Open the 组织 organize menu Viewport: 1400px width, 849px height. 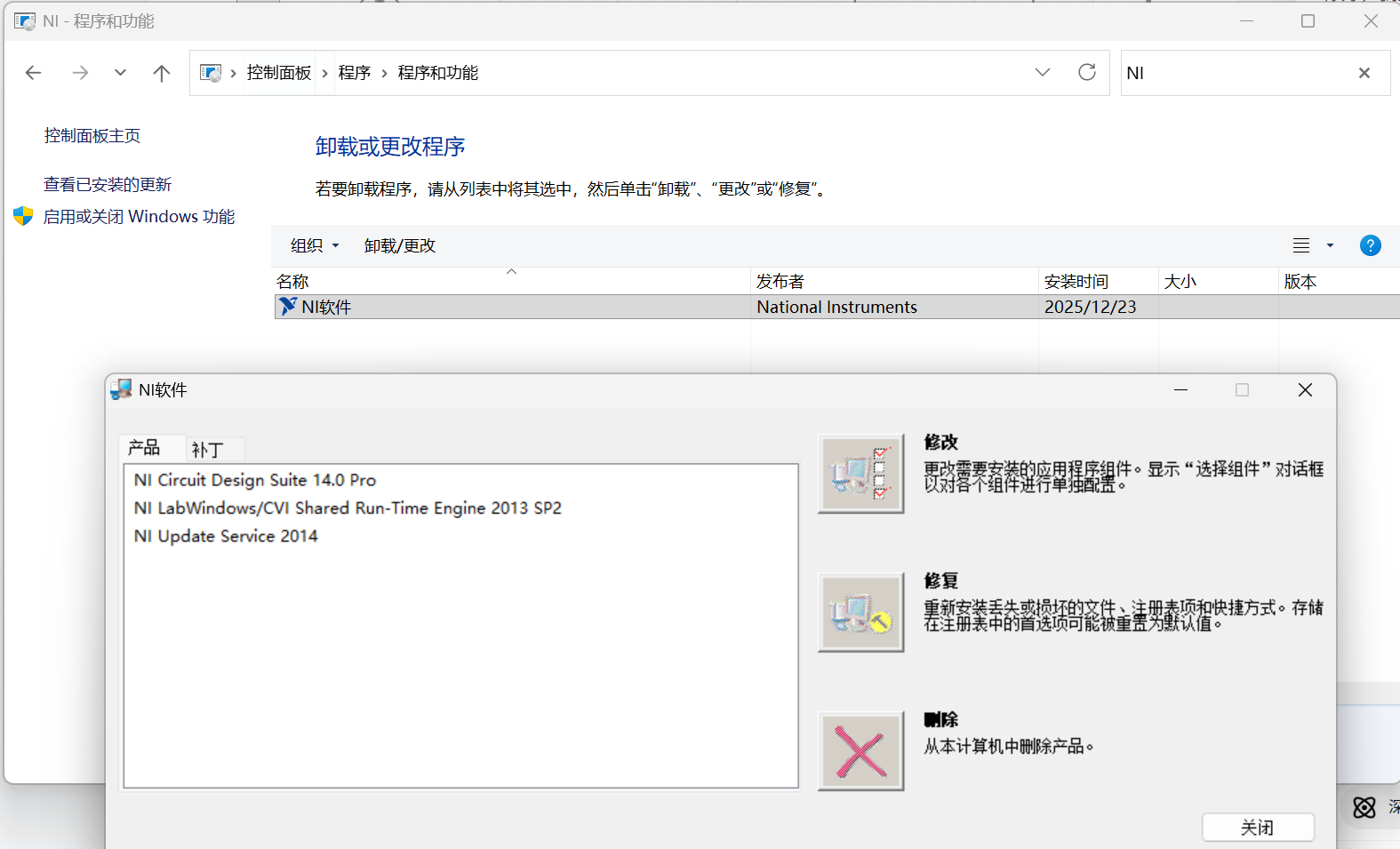point(315,245)
